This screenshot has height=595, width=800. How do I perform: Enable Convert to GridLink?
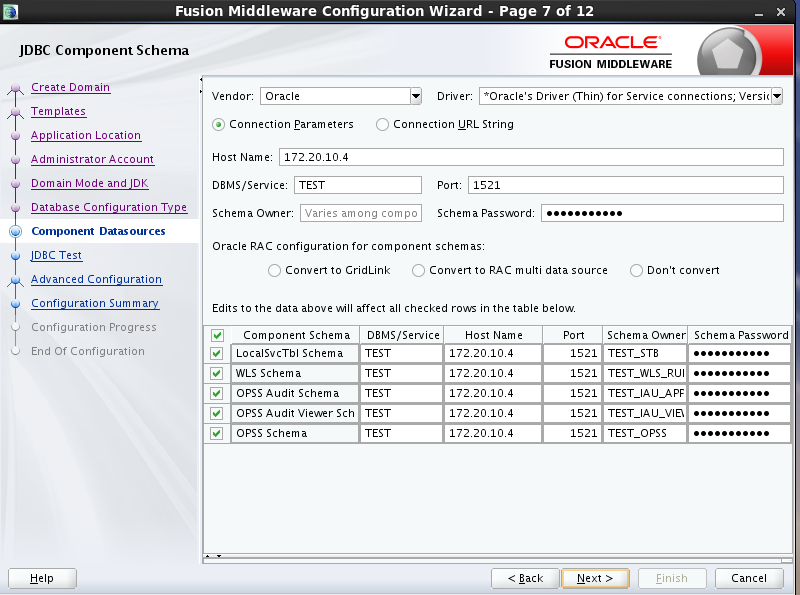coord(274,270)
